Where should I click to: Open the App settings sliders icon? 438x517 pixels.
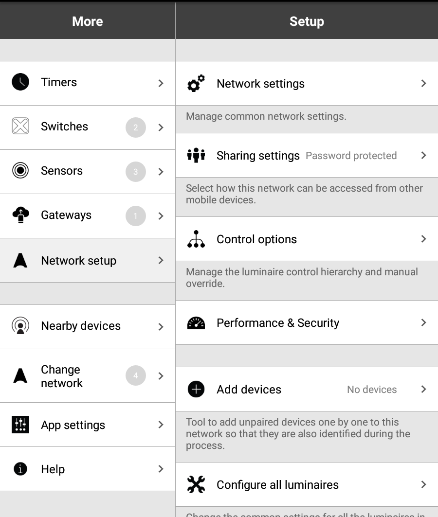click(x=20, y=425)
